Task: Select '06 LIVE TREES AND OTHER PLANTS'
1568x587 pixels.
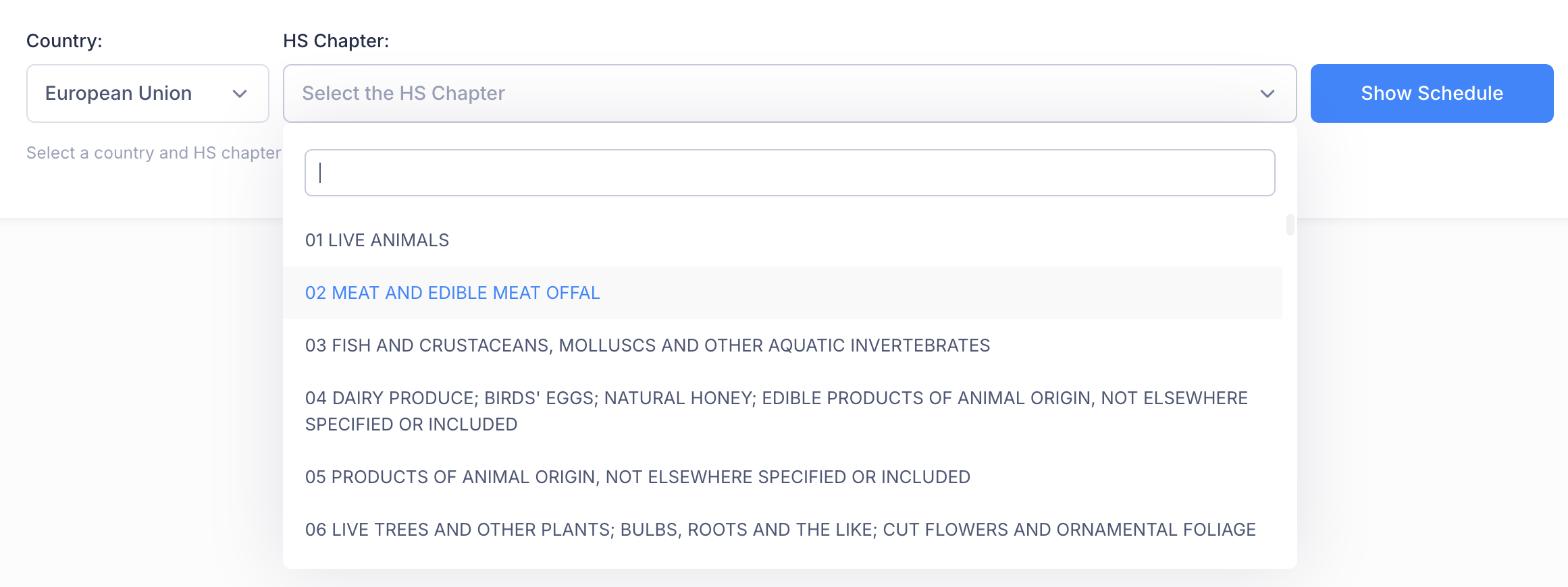Action: 780,530
